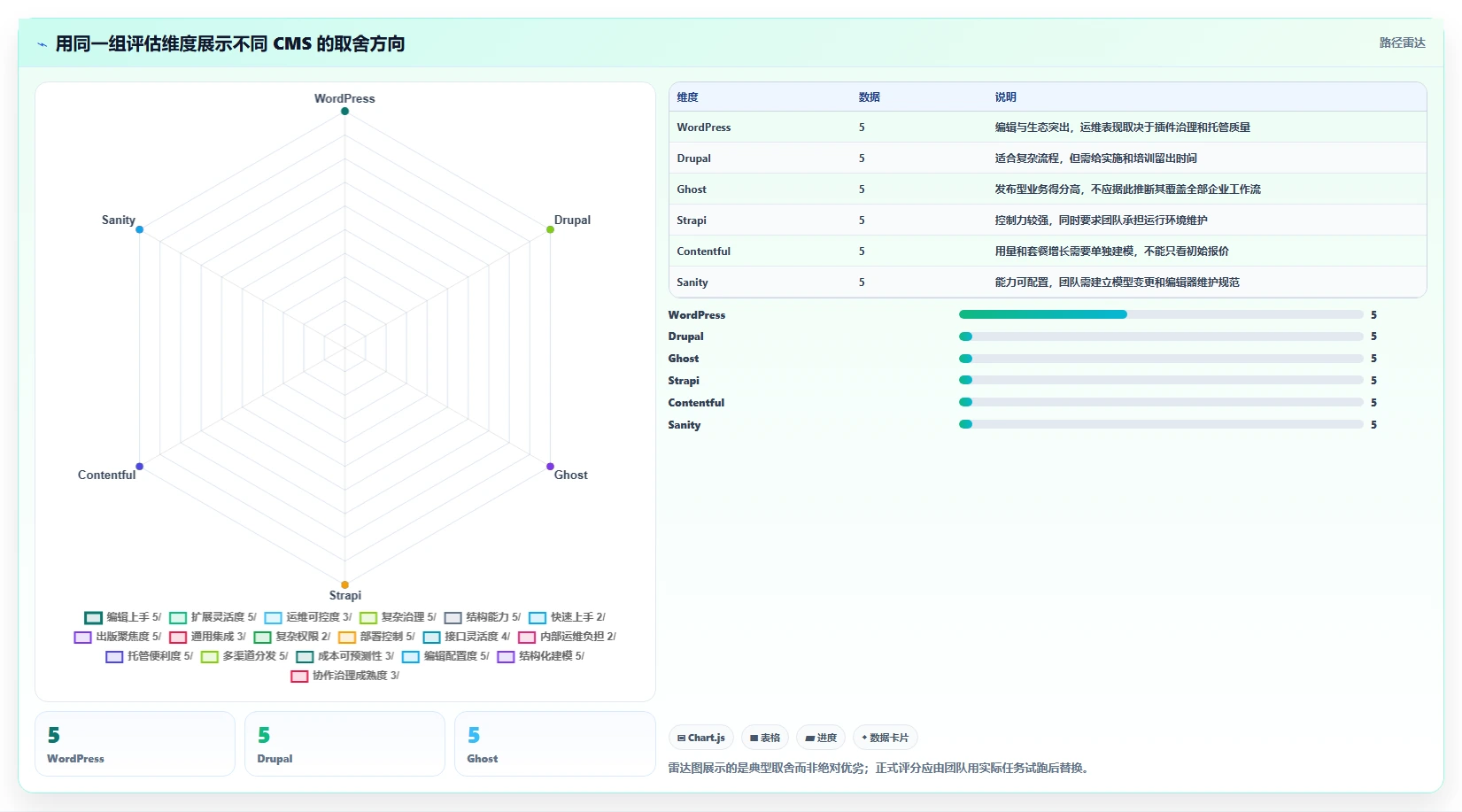The height and width of the screenshot is (812, 1462).
Task: Hide the 结构化建模 5/ legend dataset
Action: click(541, 656)
